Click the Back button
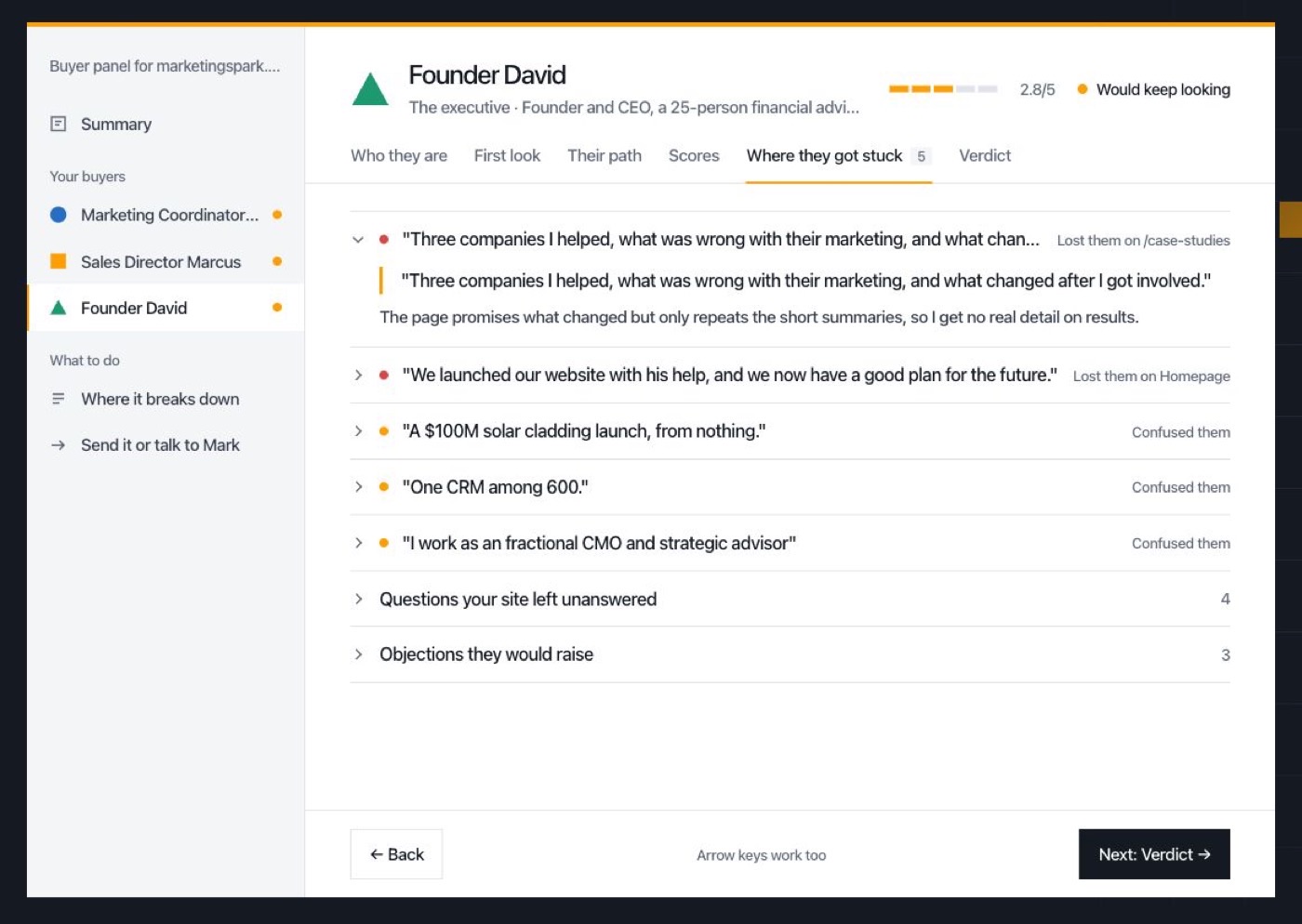1302x924 pixels. tap(396, 854)
